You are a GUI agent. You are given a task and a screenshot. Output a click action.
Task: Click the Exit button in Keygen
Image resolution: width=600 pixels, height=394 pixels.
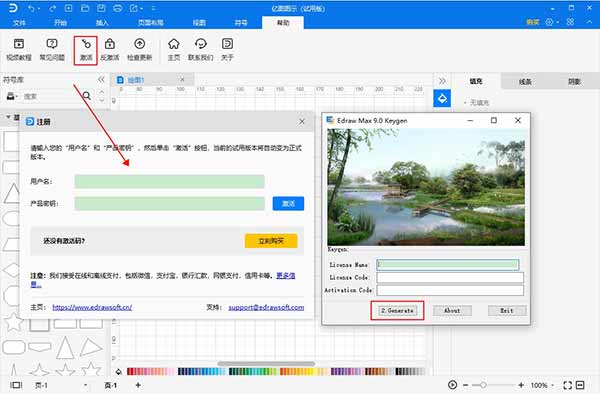pyautogui.click(x=507, y=311)
